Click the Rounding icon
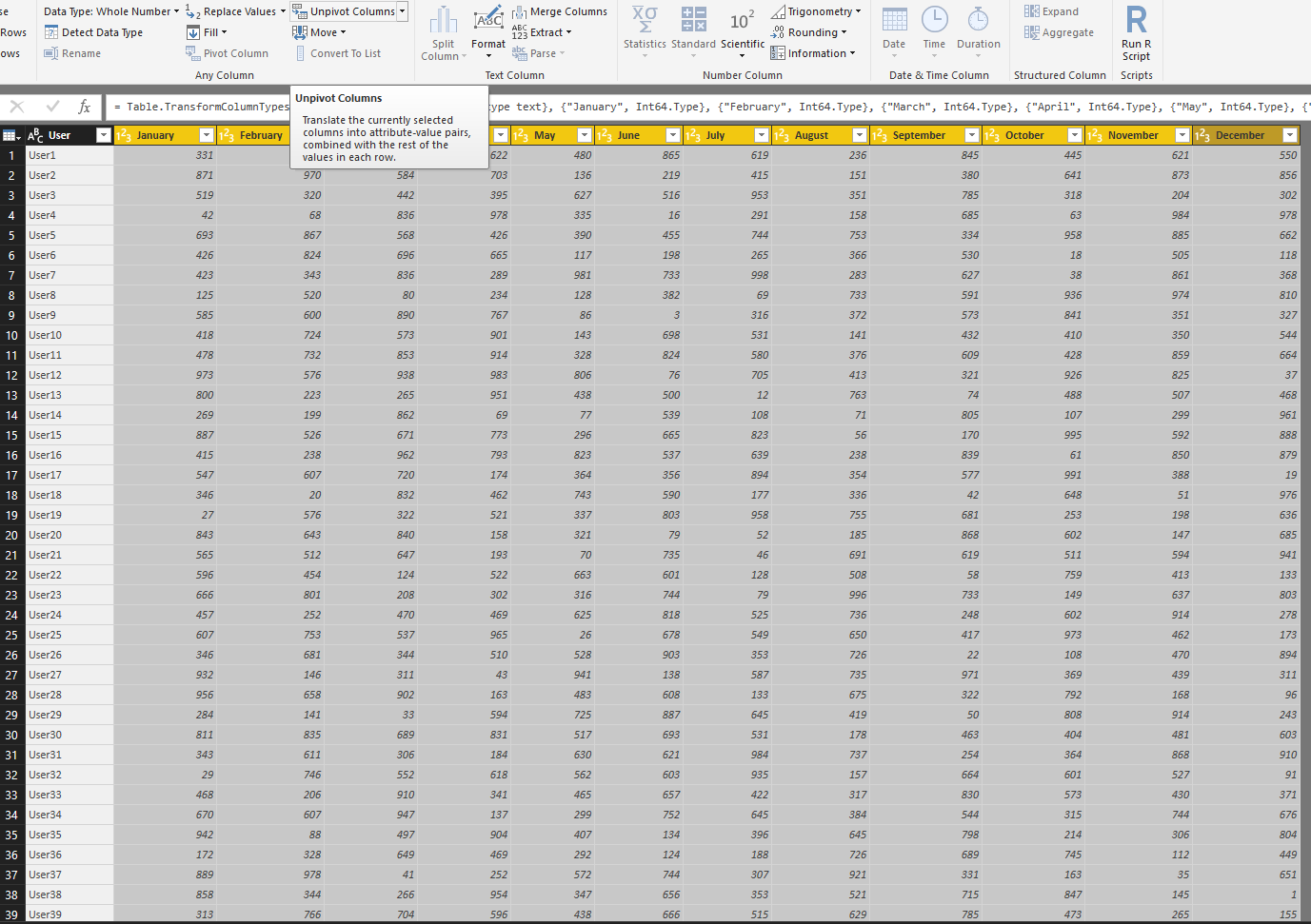The height and width of the screenshot is (924, 1311). pyautogui.click(x=778, y=32)
